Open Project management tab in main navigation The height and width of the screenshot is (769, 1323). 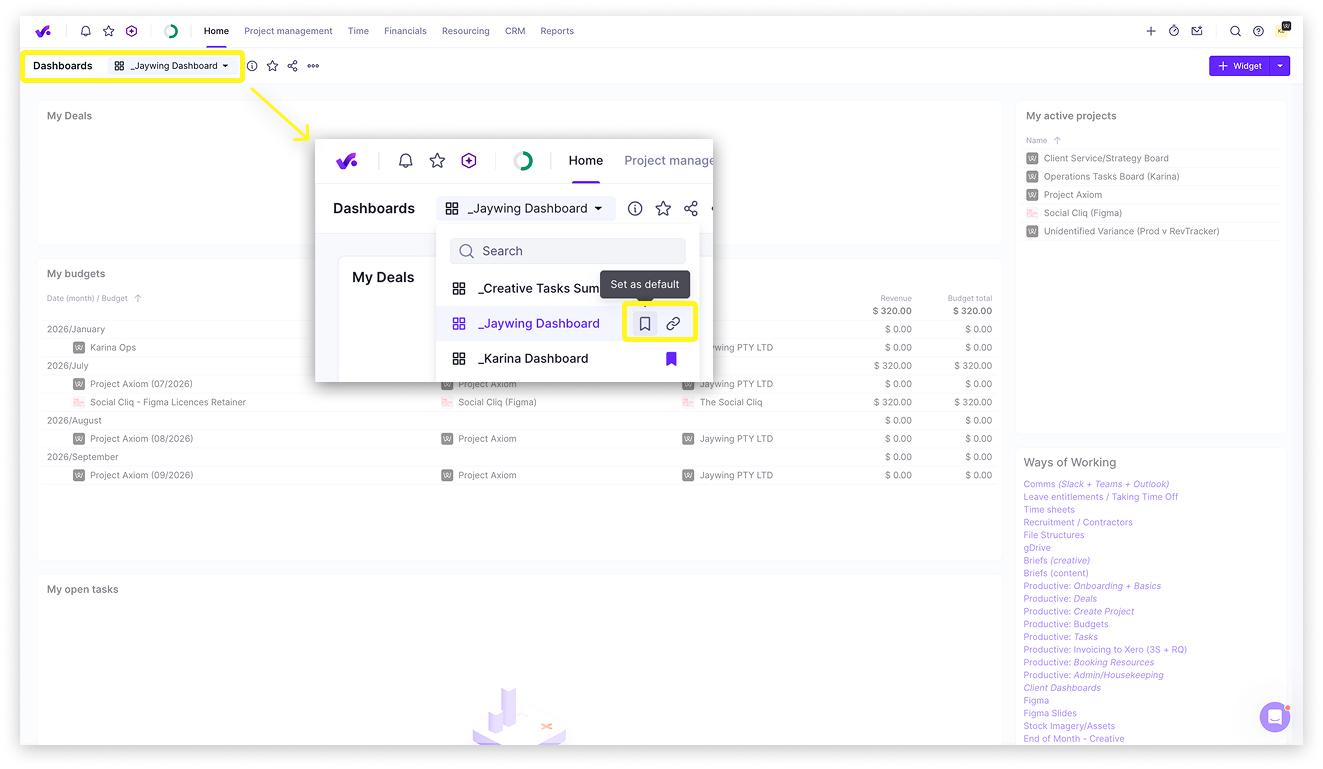point(289,31)
